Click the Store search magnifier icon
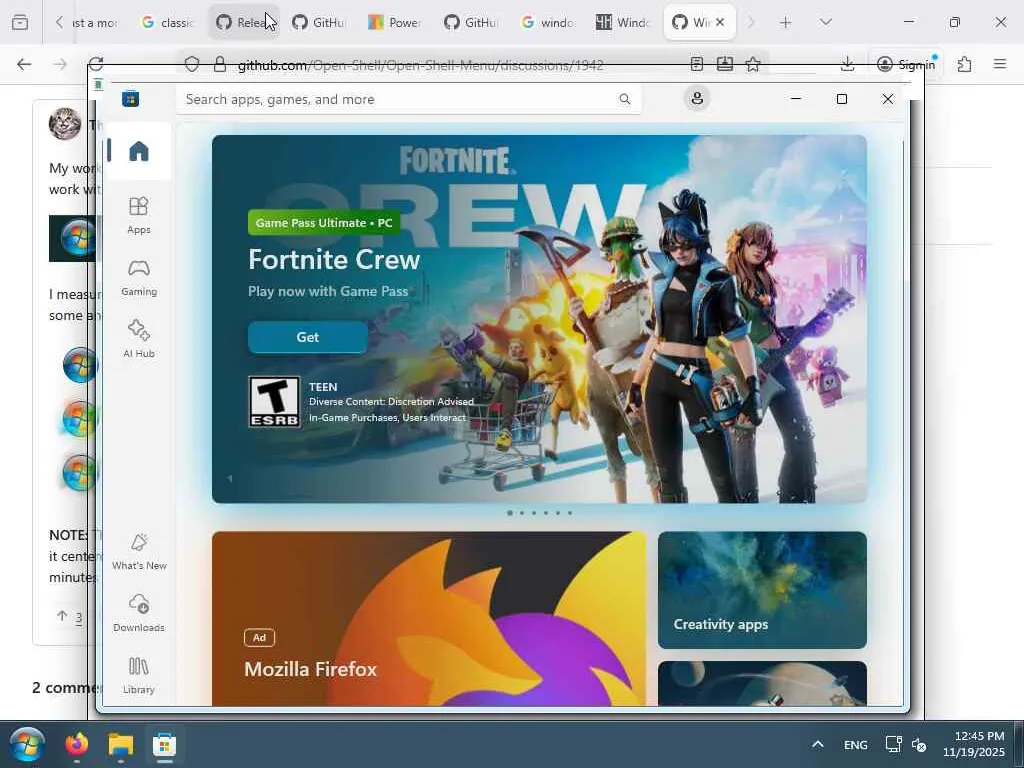1024x768 pixels. 624,99
